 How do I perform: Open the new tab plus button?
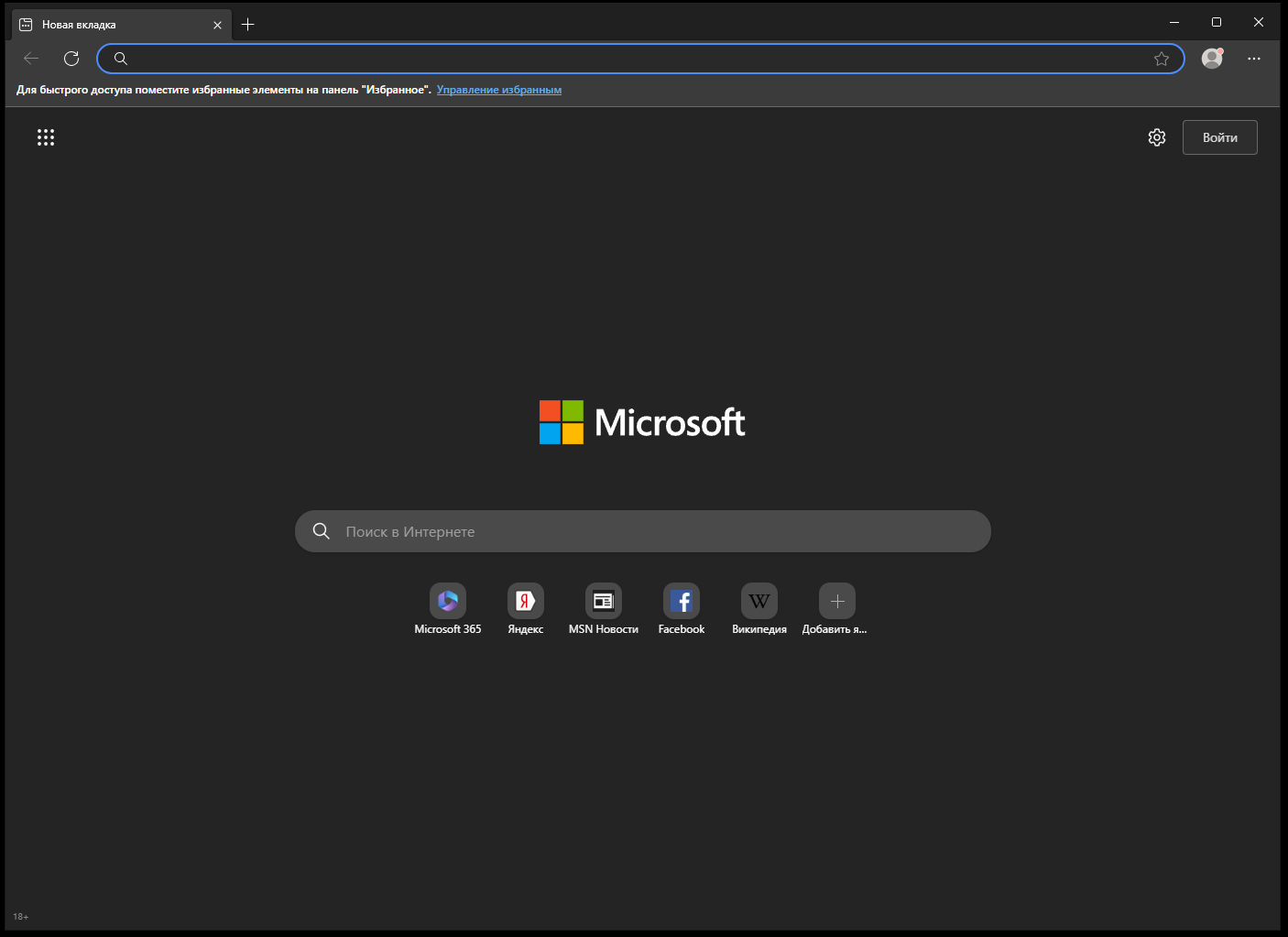click(247, 25)
